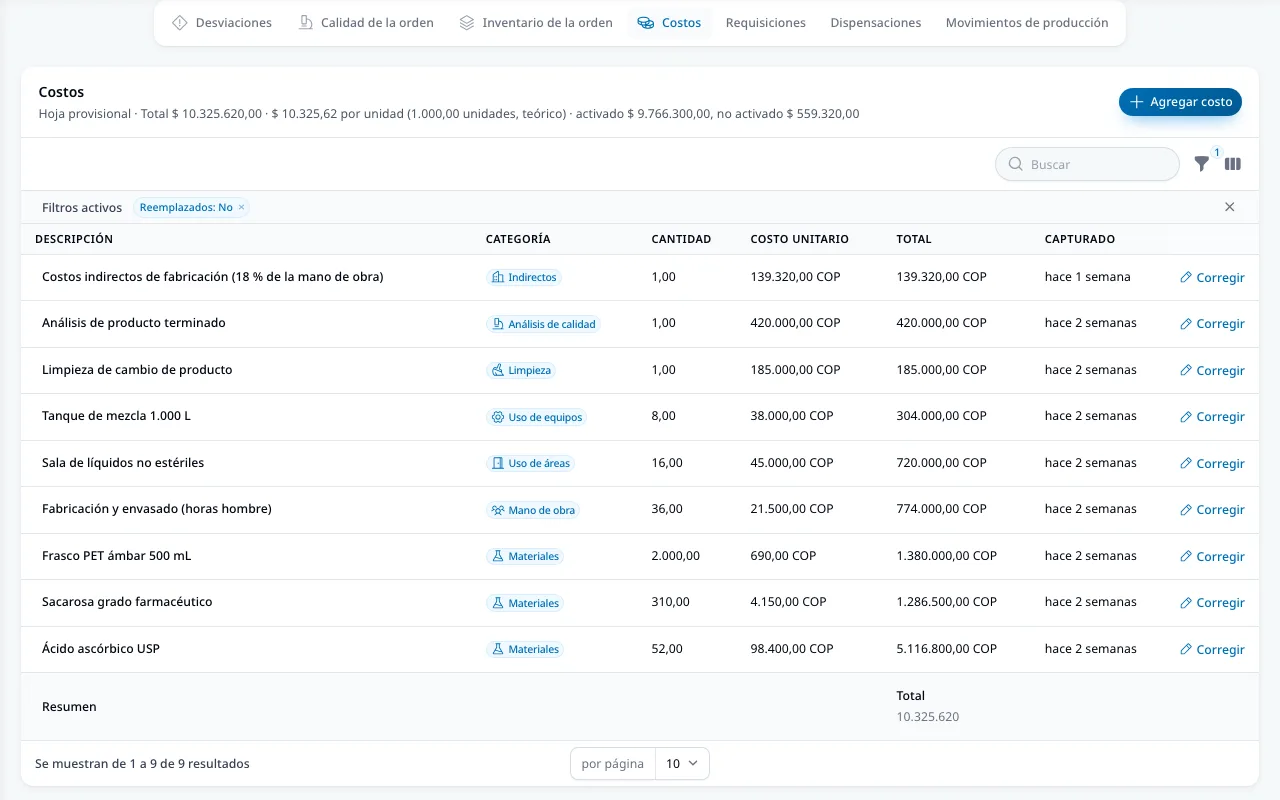
Task: Open the Desviaciones tab
Action: (x=221, y=23)
